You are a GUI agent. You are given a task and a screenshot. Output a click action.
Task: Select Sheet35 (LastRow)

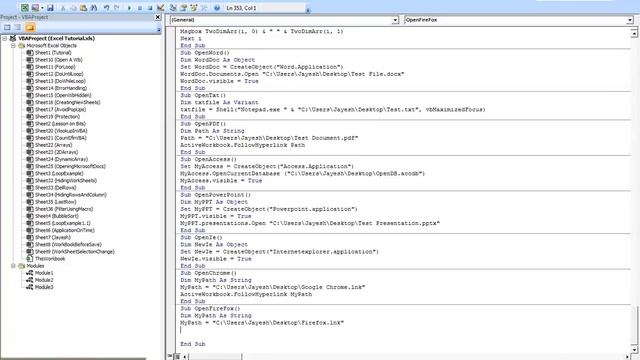pyautogui.click(x=55, y=202)
